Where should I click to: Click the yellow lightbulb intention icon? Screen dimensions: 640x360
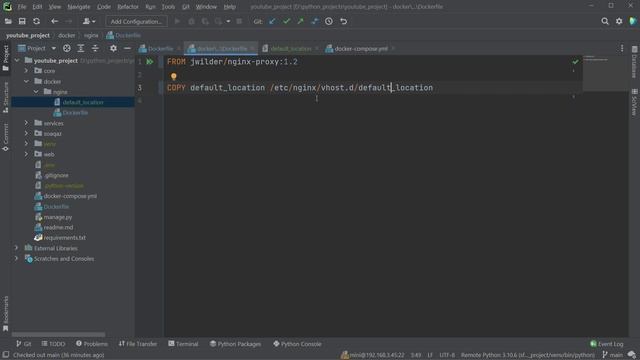tap(174, 76)
